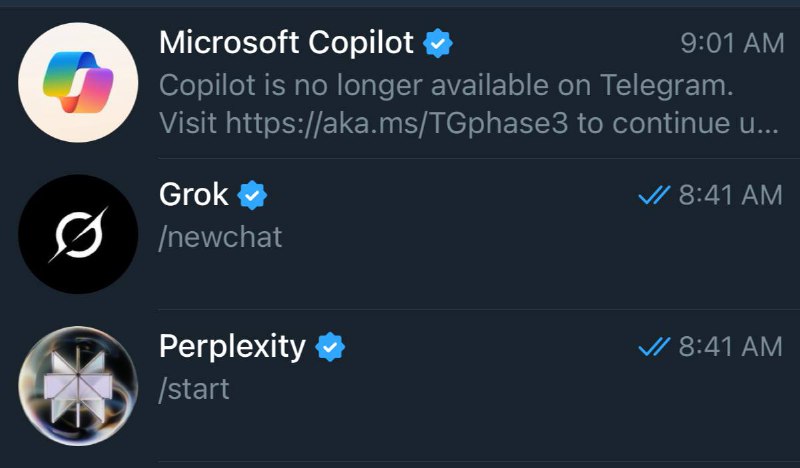This screenshot has width=800, height=468.
Task: Click the /newchat message preview
Action: [221, 237]
